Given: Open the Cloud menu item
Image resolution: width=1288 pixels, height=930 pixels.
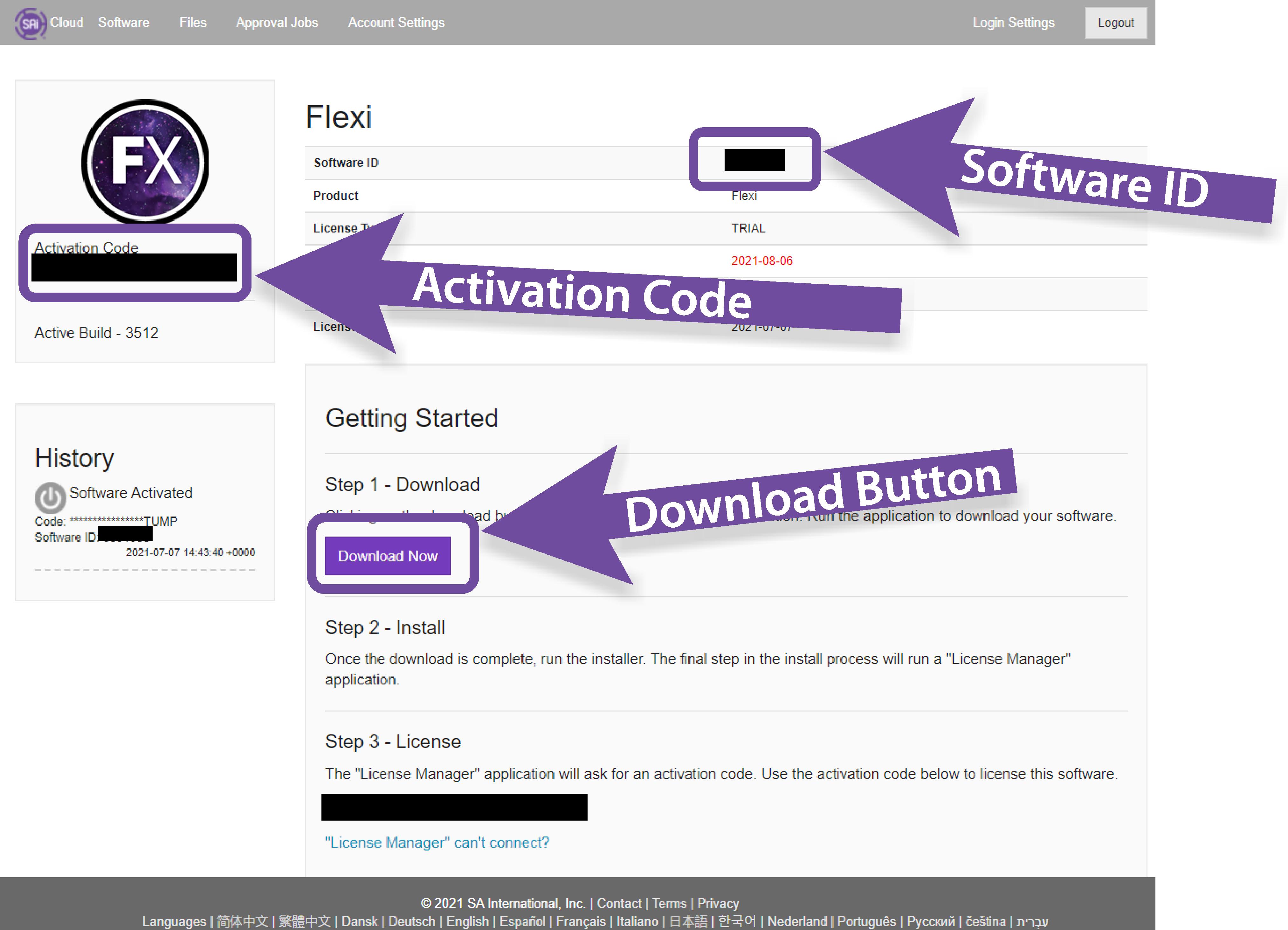Looking at the screenshot, I should click(66, 22).
